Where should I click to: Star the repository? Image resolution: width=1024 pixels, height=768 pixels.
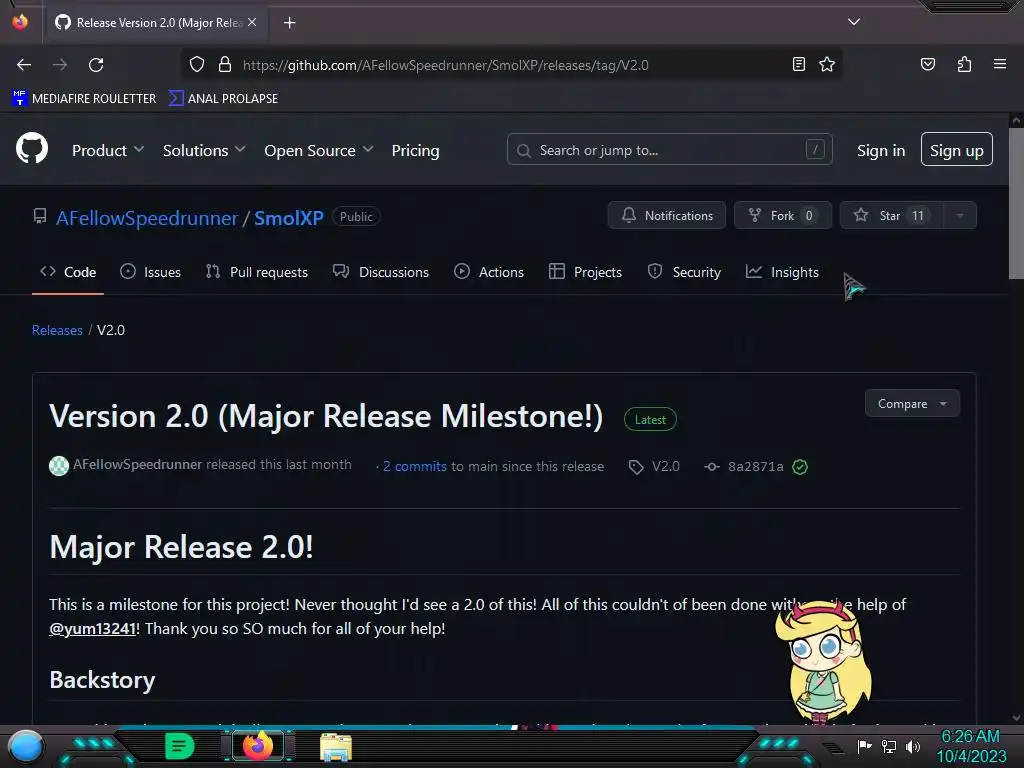click(891, 216)
